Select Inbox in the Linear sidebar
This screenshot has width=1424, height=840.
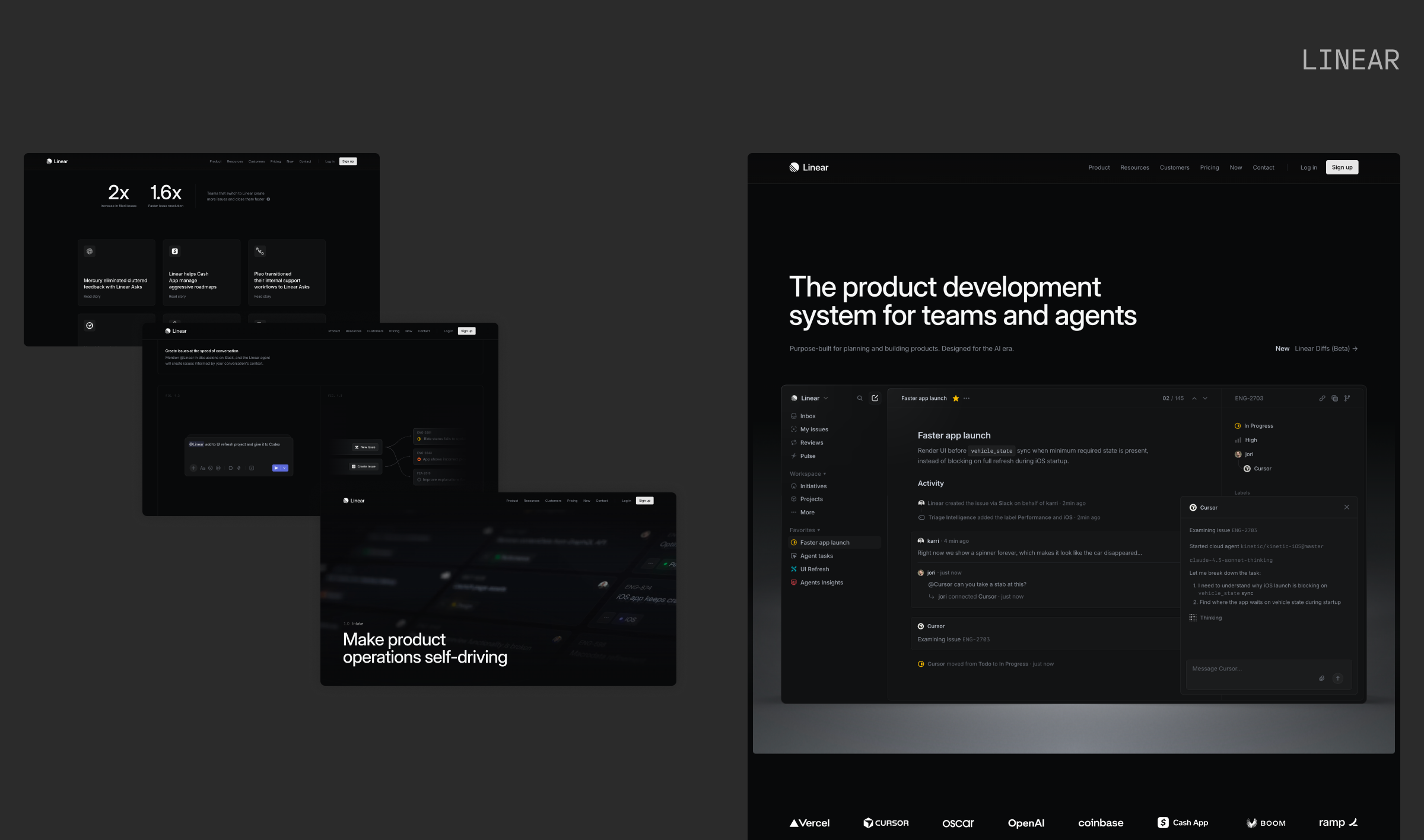pyautogui.click(x=808, y=416)
